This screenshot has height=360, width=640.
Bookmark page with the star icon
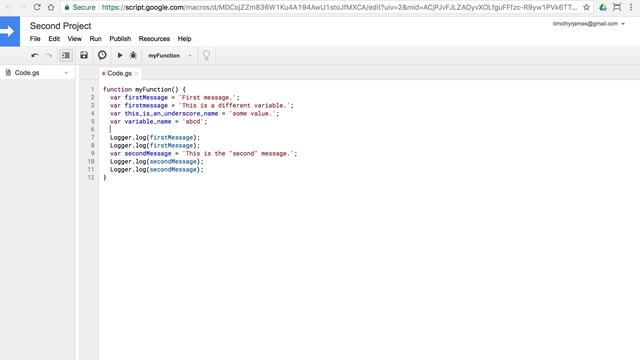tap(586, 7)
